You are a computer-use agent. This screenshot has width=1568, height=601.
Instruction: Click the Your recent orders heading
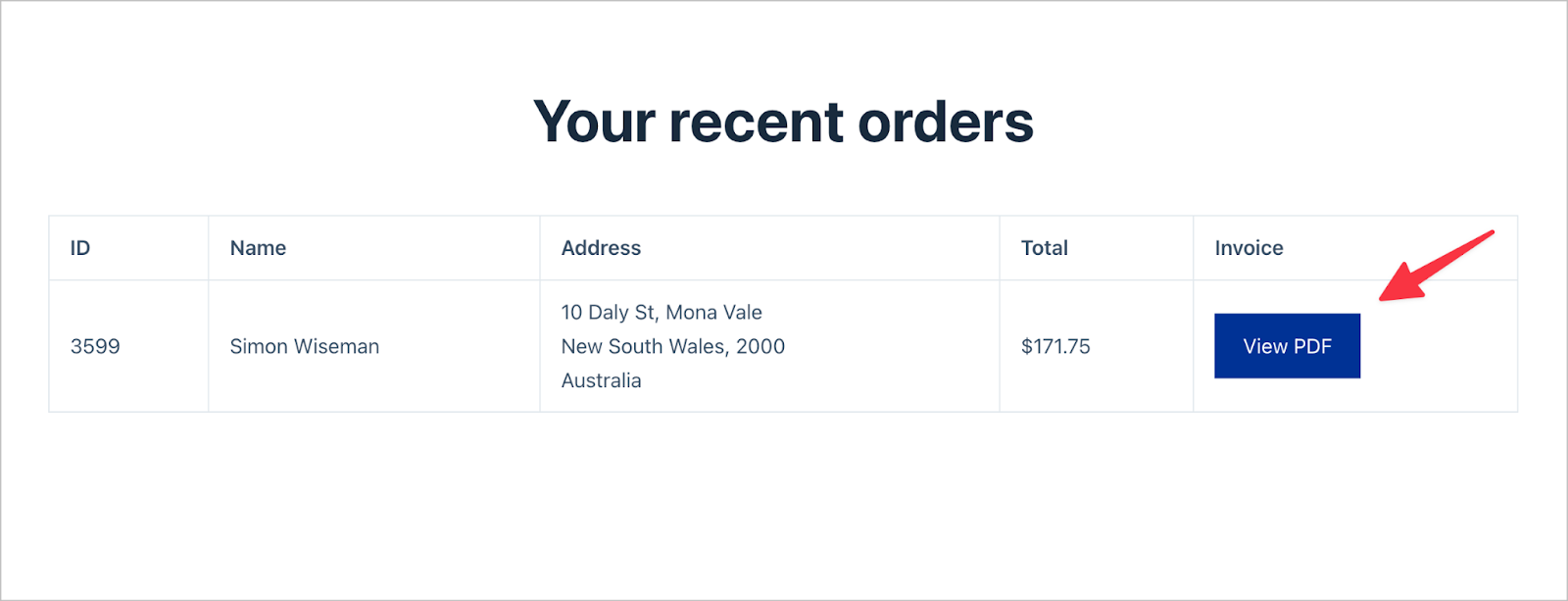[x=783, y=123]
